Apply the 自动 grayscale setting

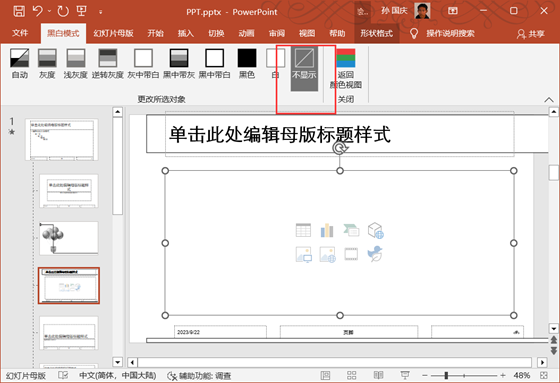(x=20, y=64)
